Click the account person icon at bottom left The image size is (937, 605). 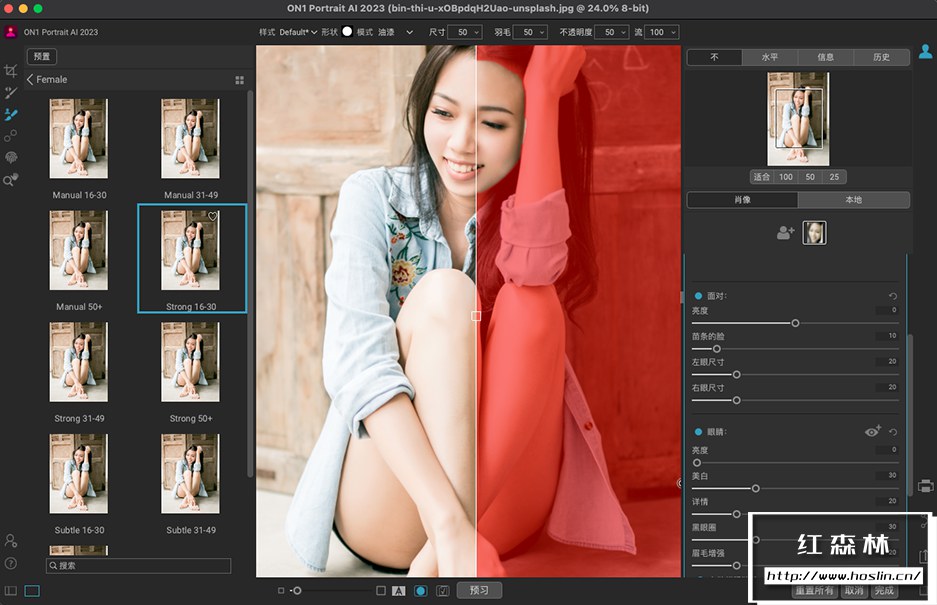click(x=10, y=540)
